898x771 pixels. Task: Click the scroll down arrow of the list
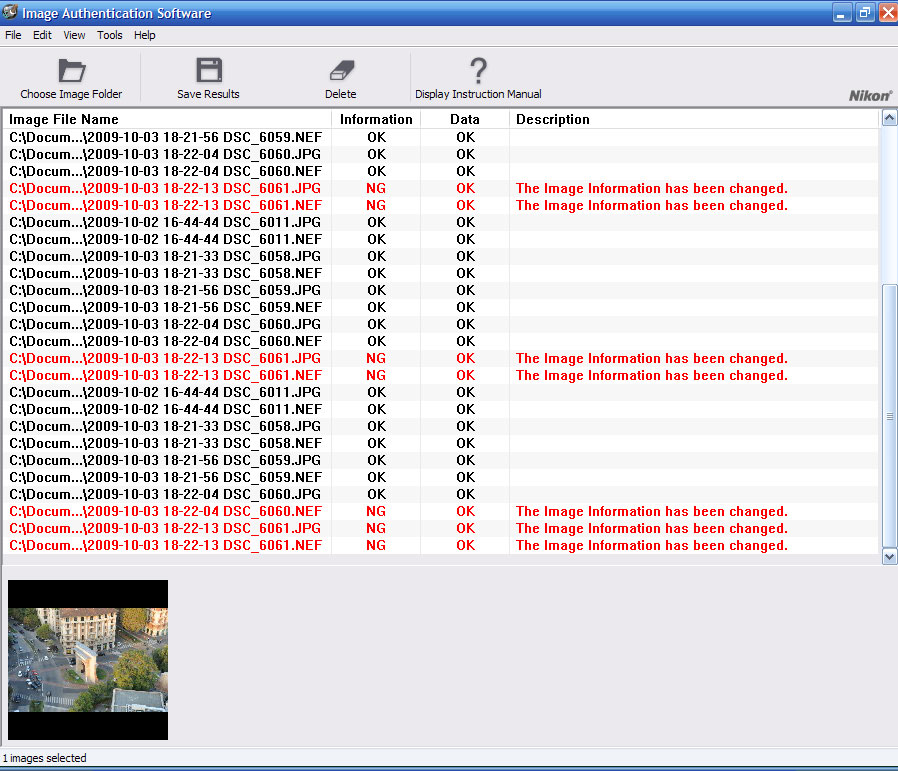[x=889, y=556]
